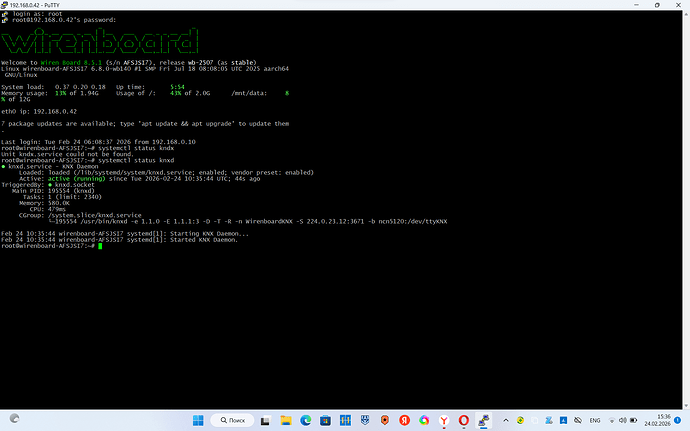This screenshot has height=431, width=690.
Task: Open the battery status tray icon
Action: click(x=634, y=420)
